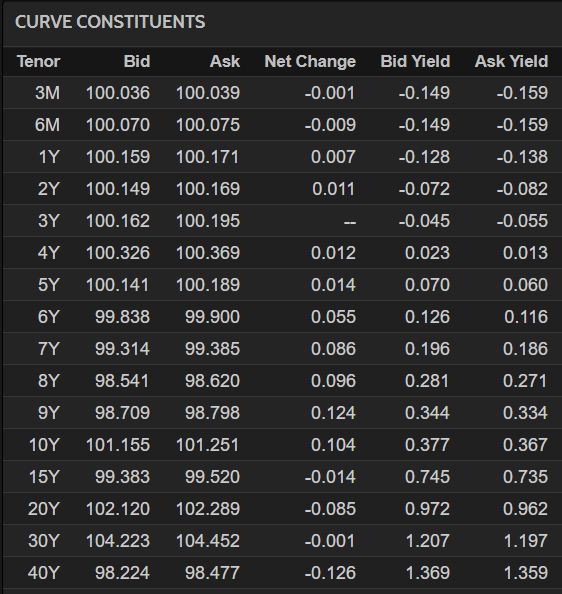The width and height of the screenshot is (562, 594).
Task: Select the 1Y tenor row label
Action: tap(49, 157)
